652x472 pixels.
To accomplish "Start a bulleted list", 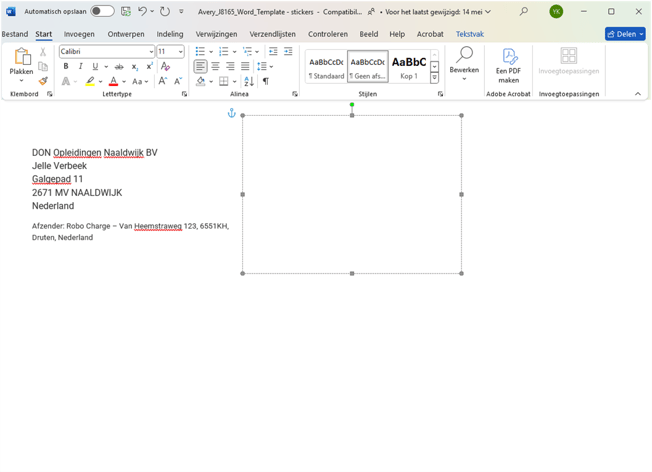I will pos(201,51).
